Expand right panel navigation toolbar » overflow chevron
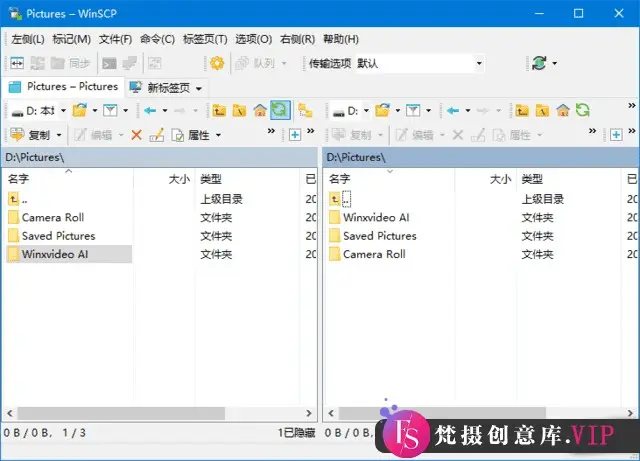This screenshot has width=640, height=461. [632, 106]
